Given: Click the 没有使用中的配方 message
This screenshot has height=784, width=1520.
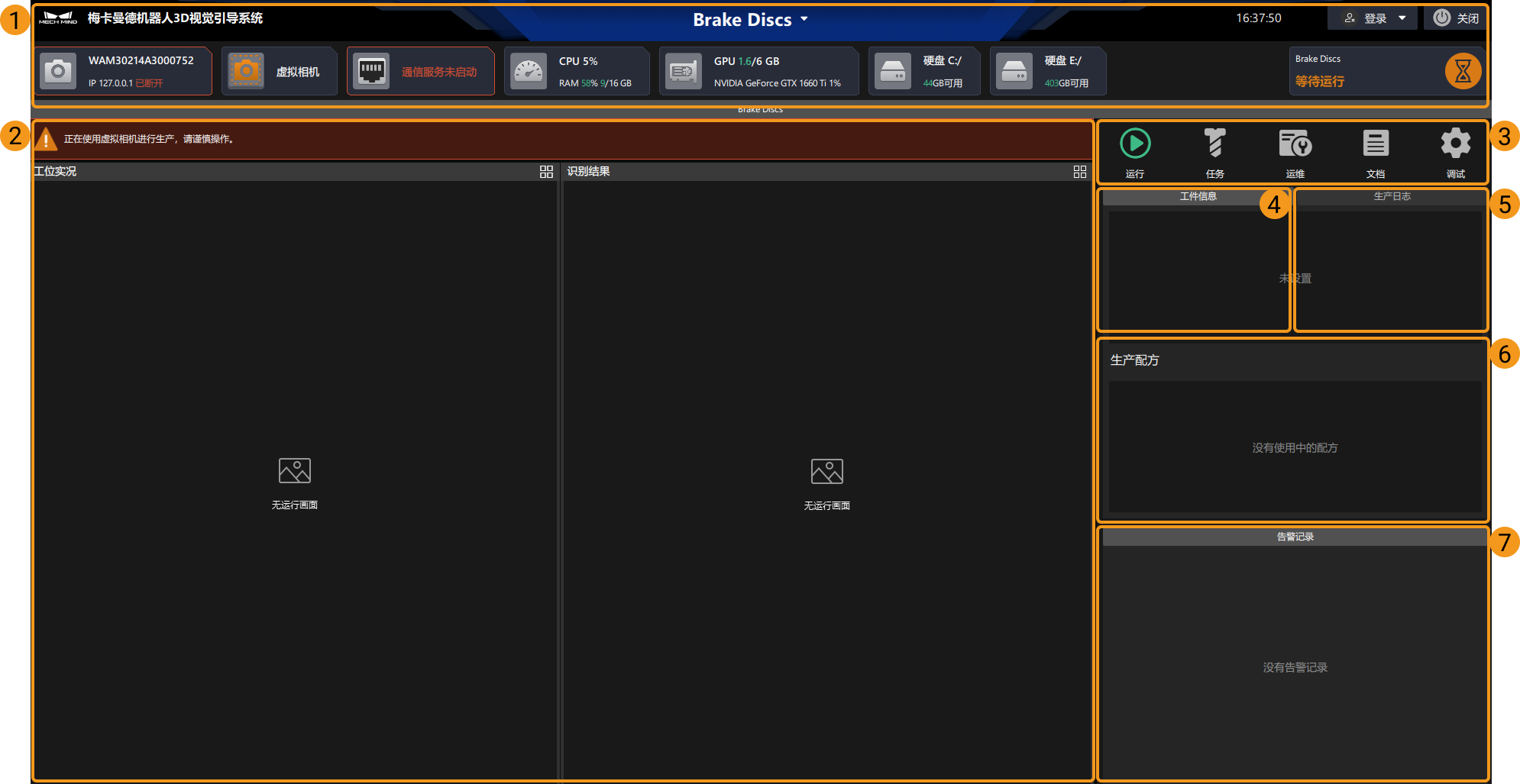Looking at the screenshot, I should 1295,448.
